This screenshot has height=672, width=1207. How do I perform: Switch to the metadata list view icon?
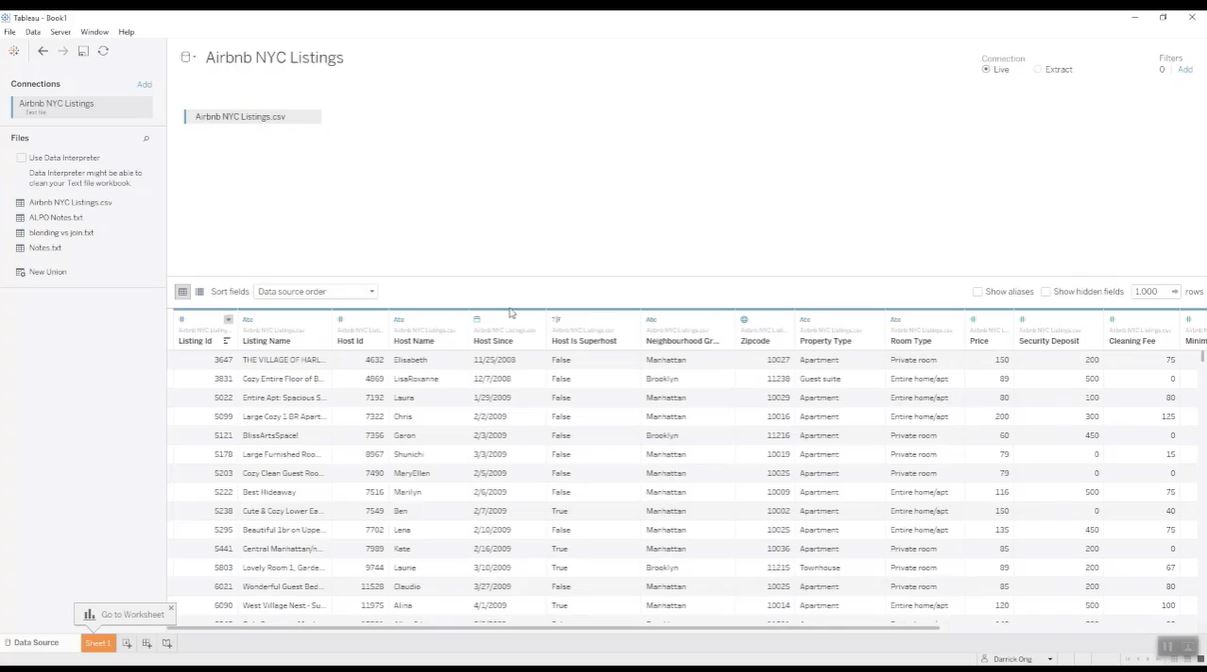pyautogui.click(x=199, y=292)
